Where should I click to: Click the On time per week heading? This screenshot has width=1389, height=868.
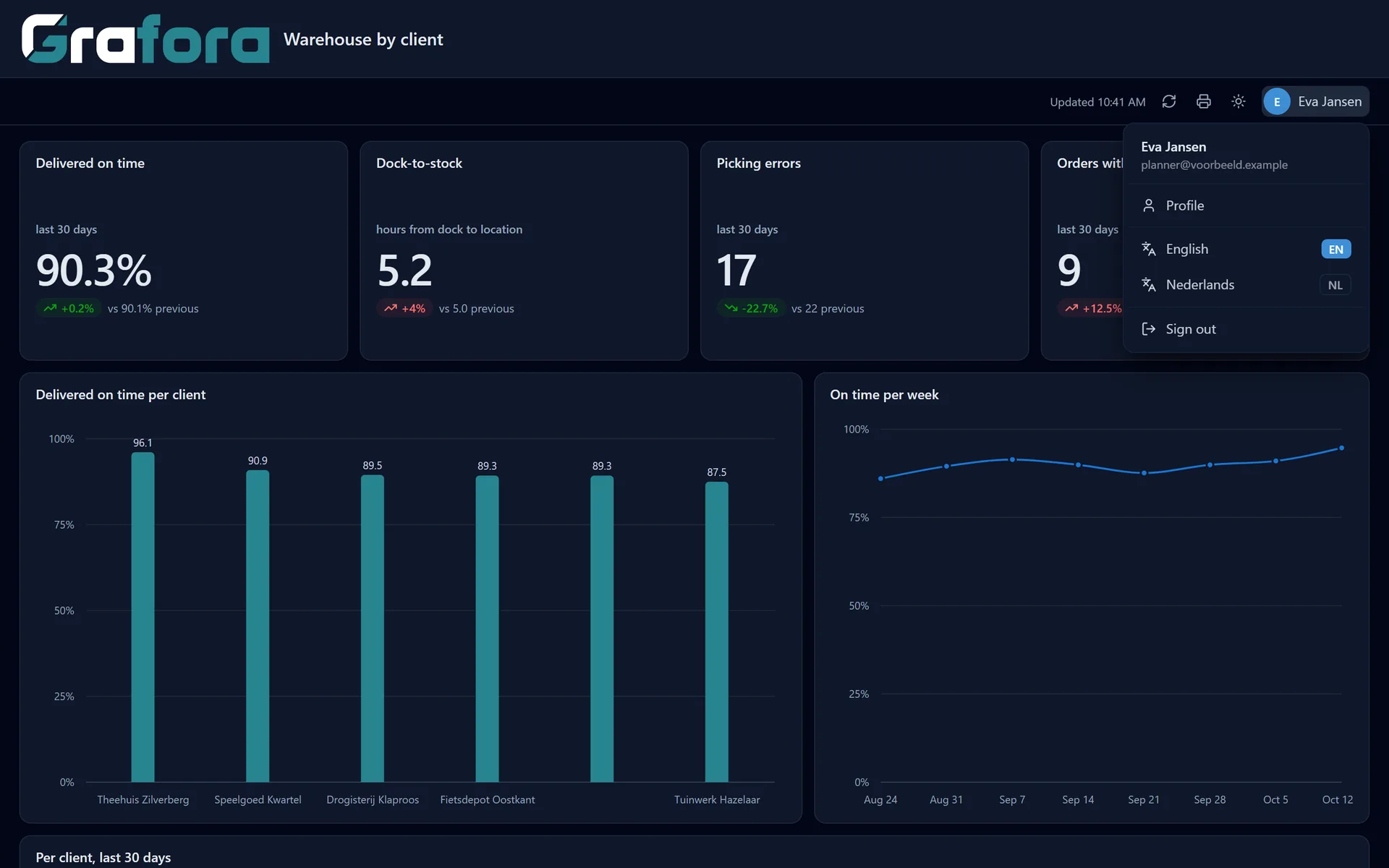point(884,395)
